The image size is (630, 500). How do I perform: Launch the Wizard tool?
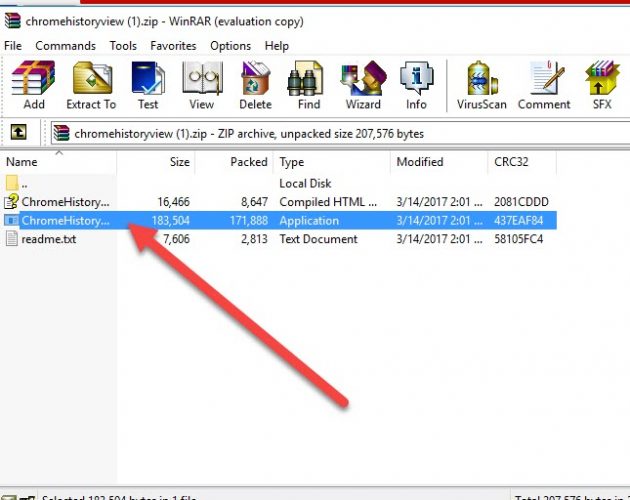coord(363,85)
